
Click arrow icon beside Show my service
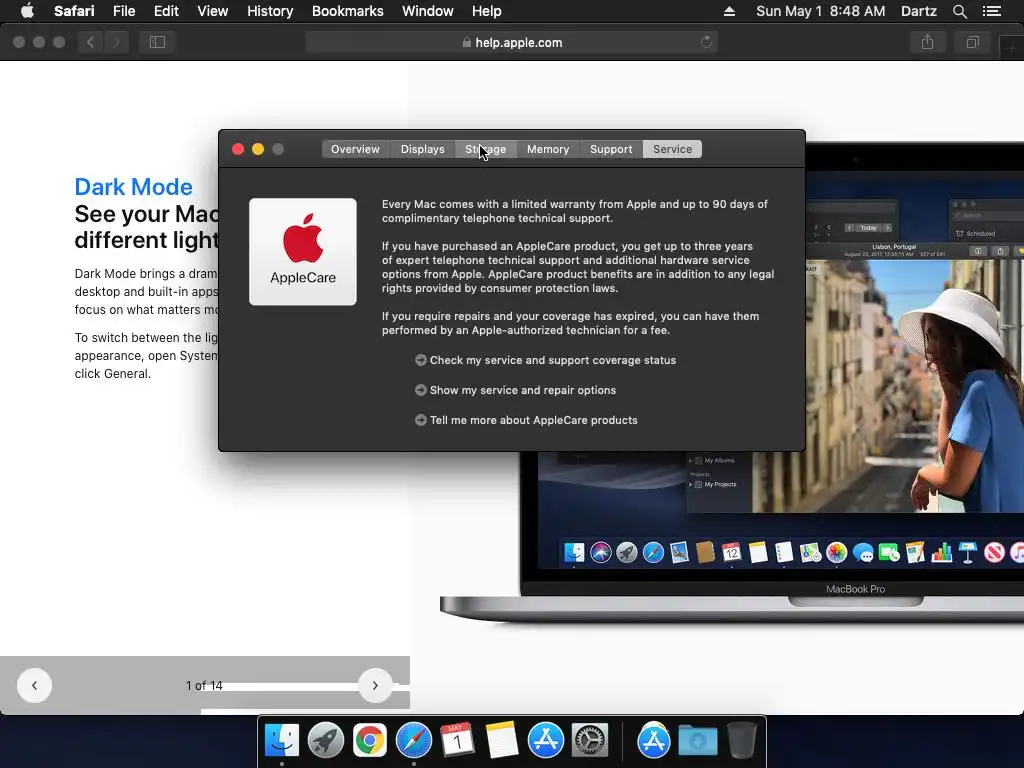point(421,391)
